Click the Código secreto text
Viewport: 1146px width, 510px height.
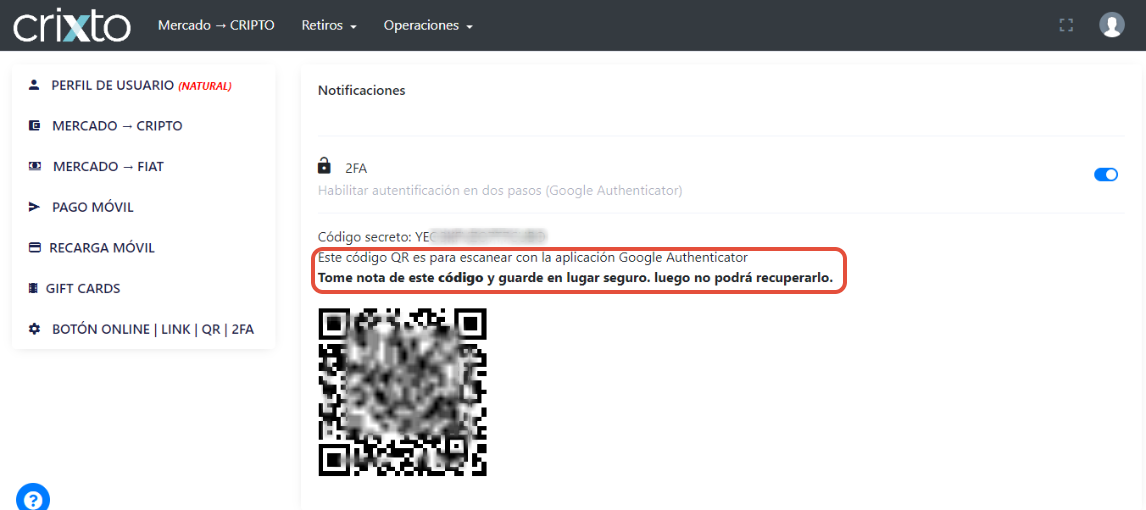pyautogui.click(x=433, y=237)
